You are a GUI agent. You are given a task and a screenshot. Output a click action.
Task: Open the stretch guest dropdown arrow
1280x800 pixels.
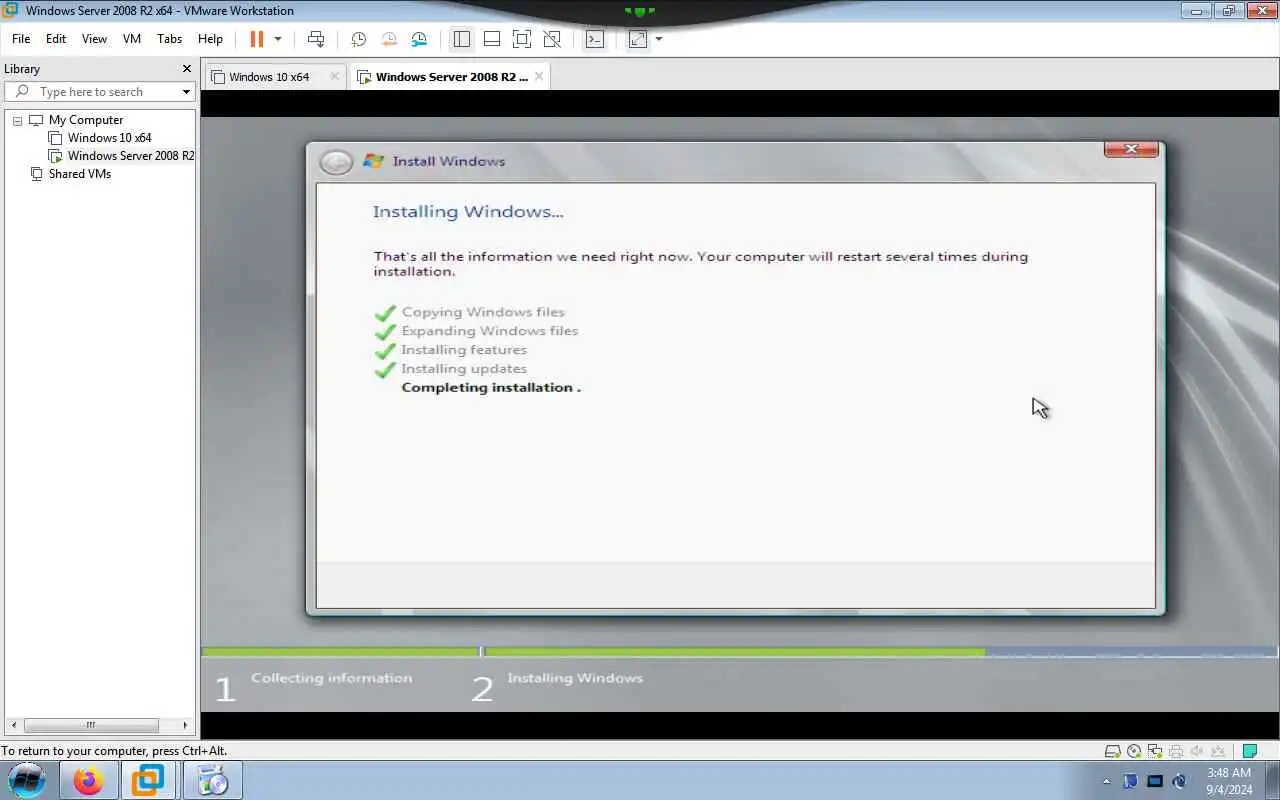coord(659,39)
